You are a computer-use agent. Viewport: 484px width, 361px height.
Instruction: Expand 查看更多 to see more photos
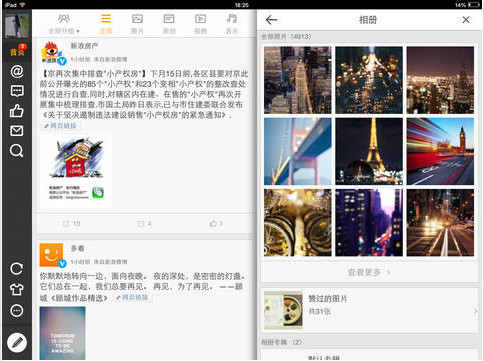[x=369, y=272]
